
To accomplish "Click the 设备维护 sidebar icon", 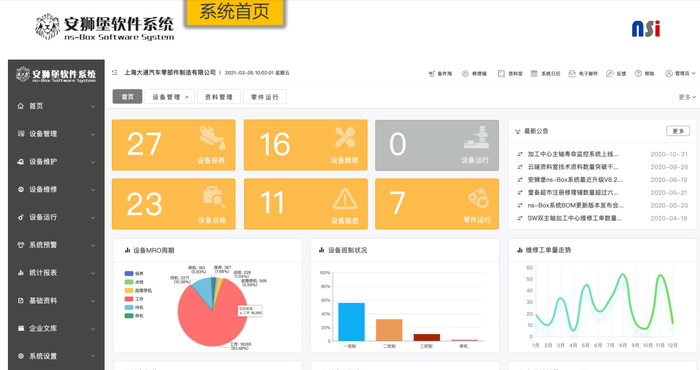I will [21, 162].
